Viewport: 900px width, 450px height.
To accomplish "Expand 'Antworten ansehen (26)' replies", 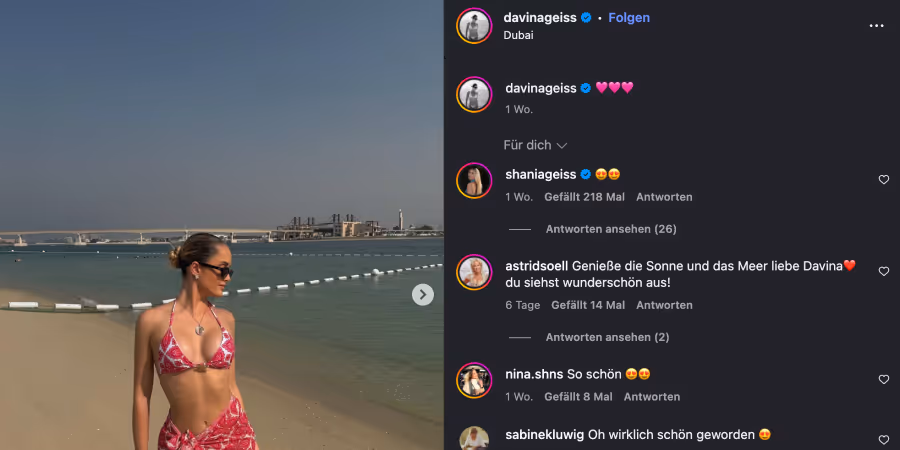I will pos(611,229).
